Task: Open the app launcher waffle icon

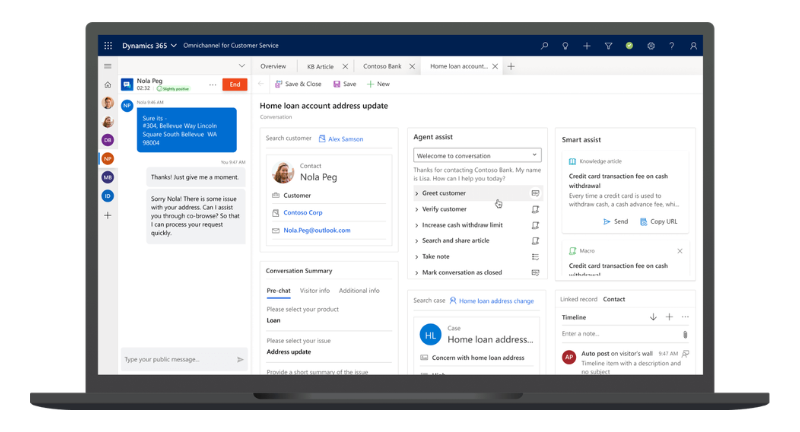Action: point(108,45)
